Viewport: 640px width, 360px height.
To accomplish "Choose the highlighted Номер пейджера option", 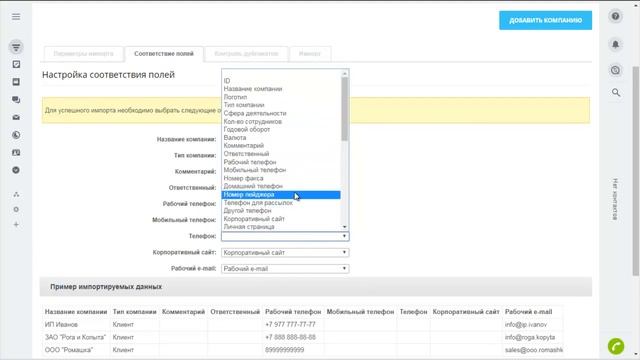I will click(281, 195).
